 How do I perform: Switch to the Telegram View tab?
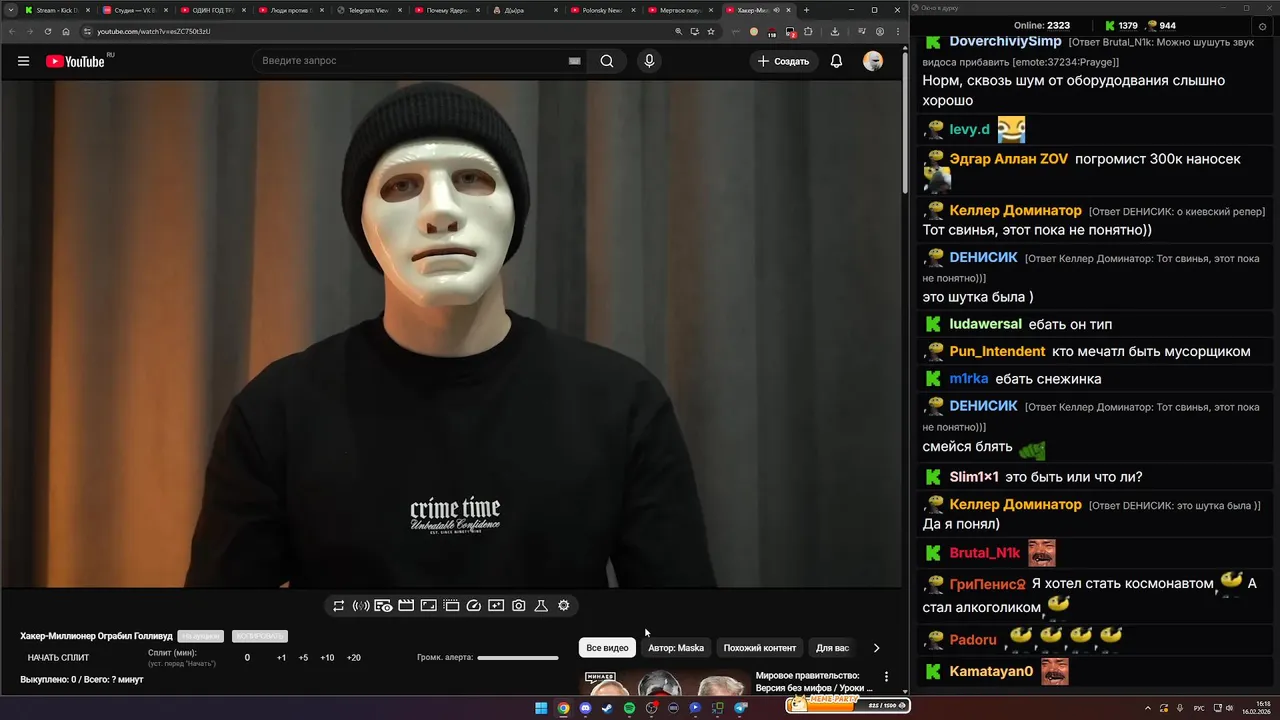click(369, 10)
